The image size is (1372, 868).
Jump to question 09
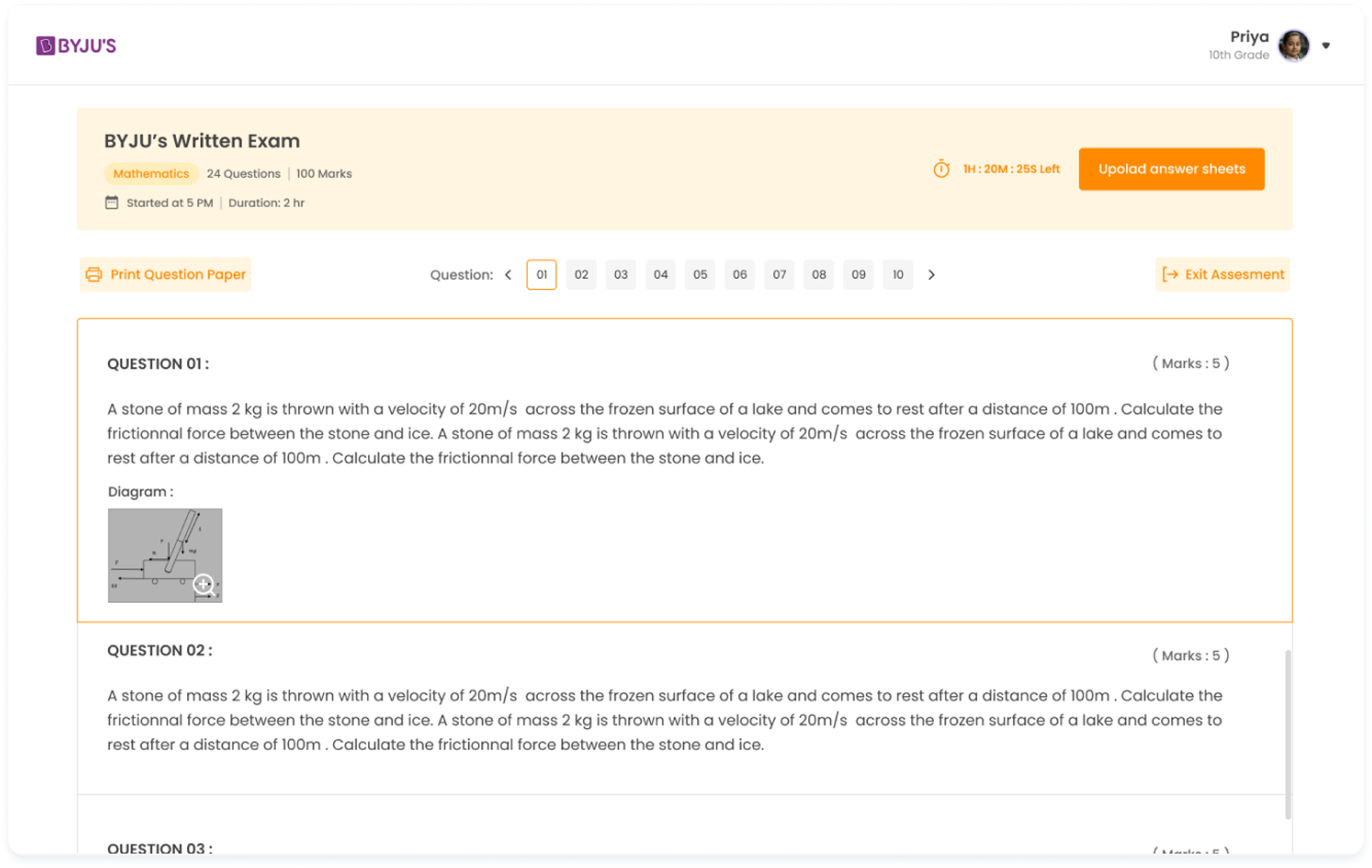coord(858,275)
